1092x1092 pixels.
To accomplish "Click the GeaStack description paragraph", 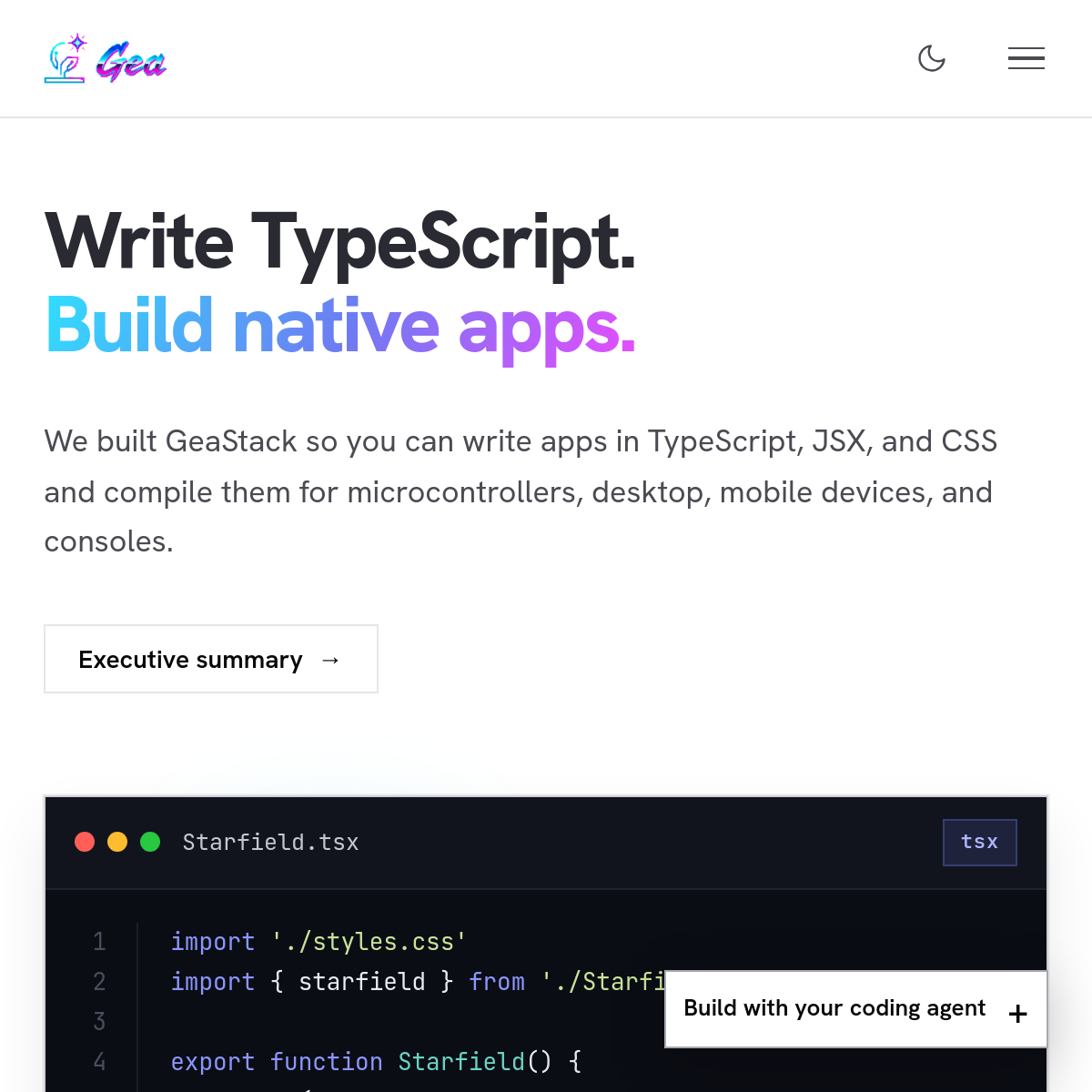I will tap(521, 491).
